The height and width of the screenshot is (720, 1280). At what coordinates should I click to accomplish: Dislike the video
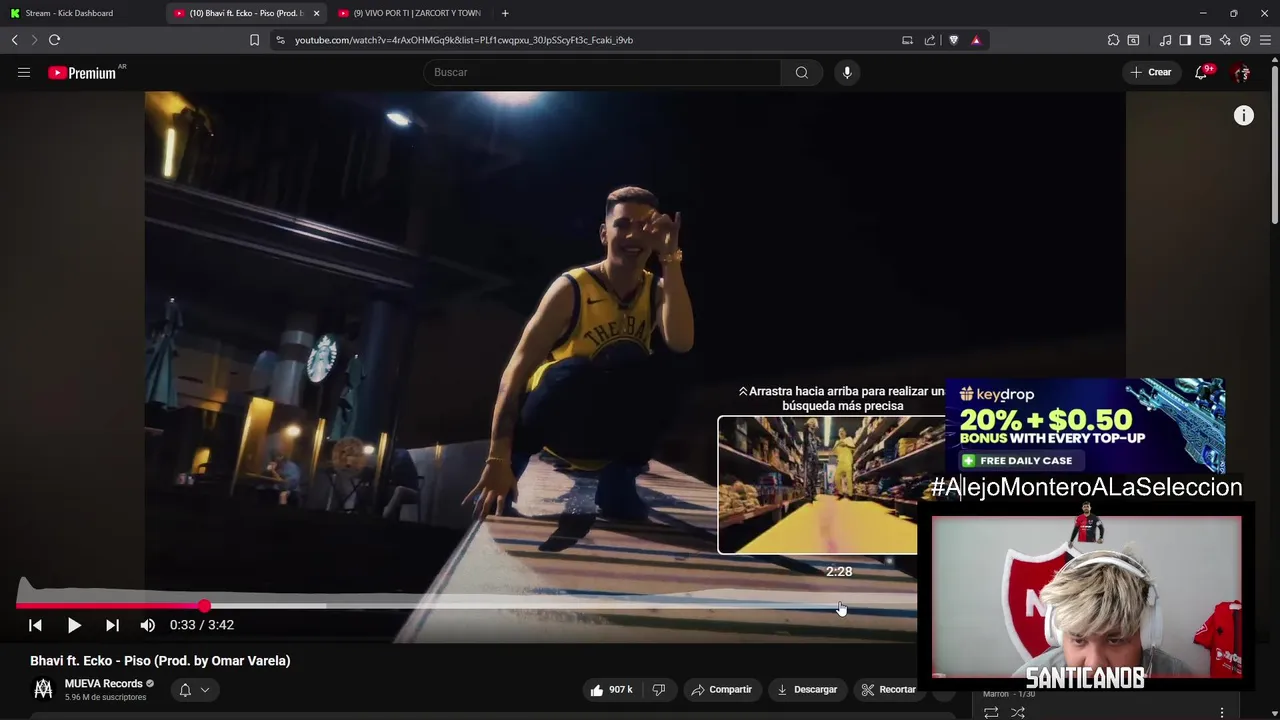click(x=659, y=690)
